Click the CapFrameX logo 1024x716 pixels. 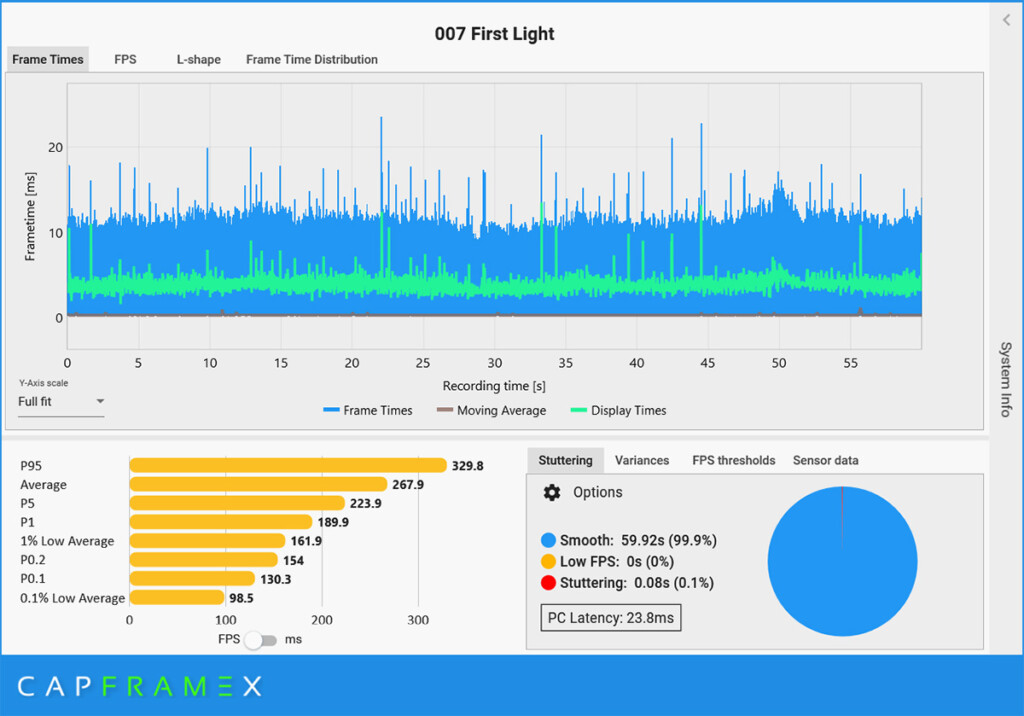pyautogui.click(x=140, y=686)
